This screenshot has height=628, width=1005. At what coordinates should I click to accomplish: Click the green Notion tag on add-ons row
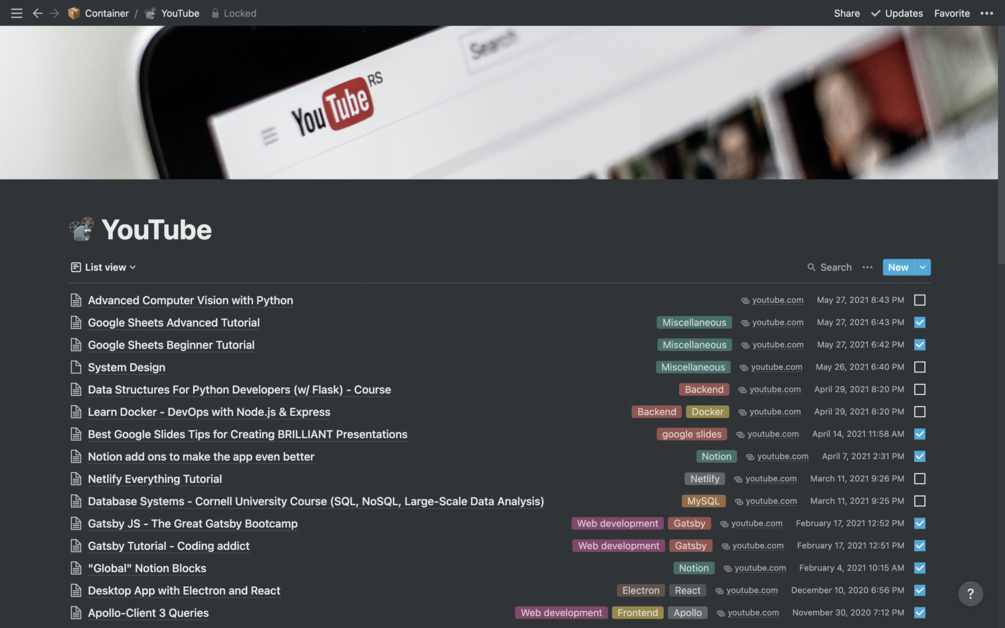point(716,456)
